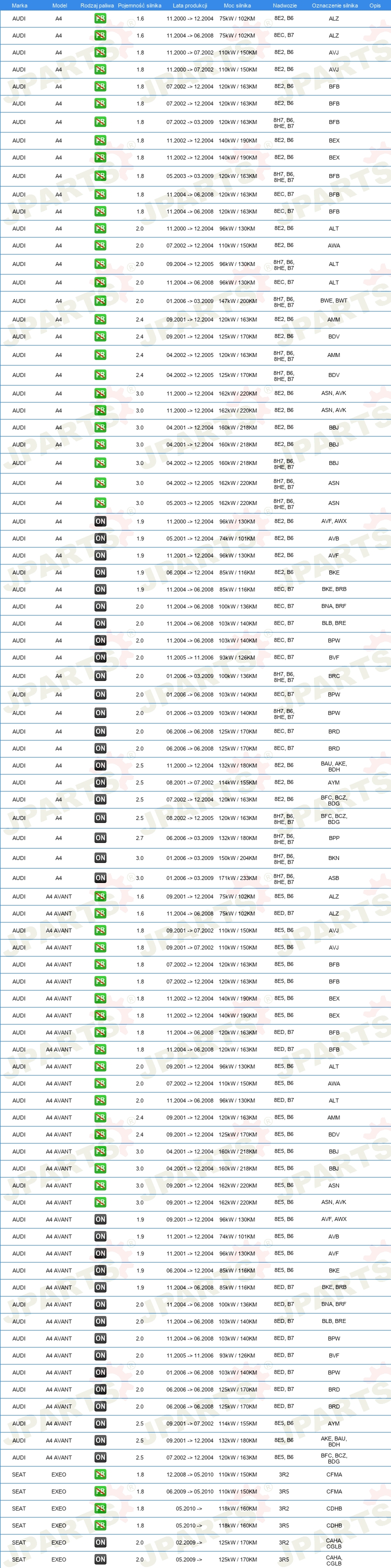
Task: Click petrol icon in A4 AVANT AMM row
Action: click(x=100, y=1117)
